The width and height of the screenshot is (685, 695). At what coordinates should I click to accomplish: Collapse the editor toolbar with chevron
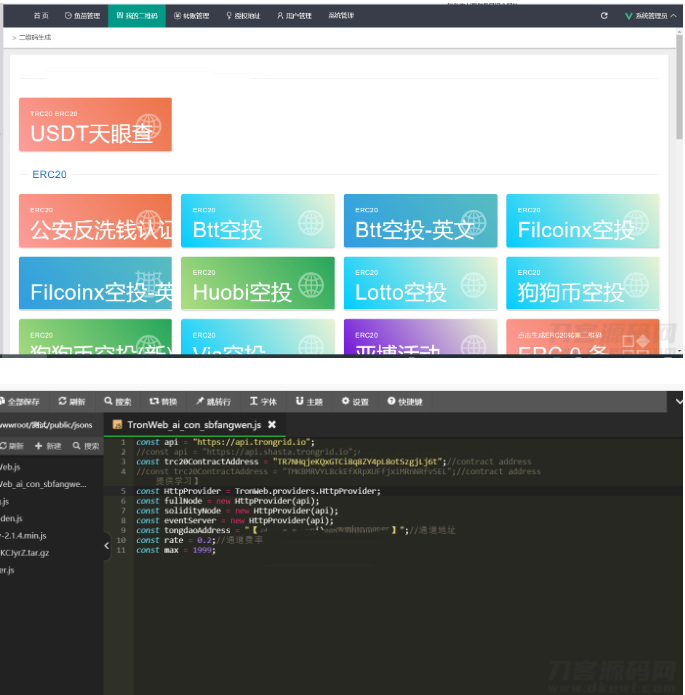click(x=679, y=402)
